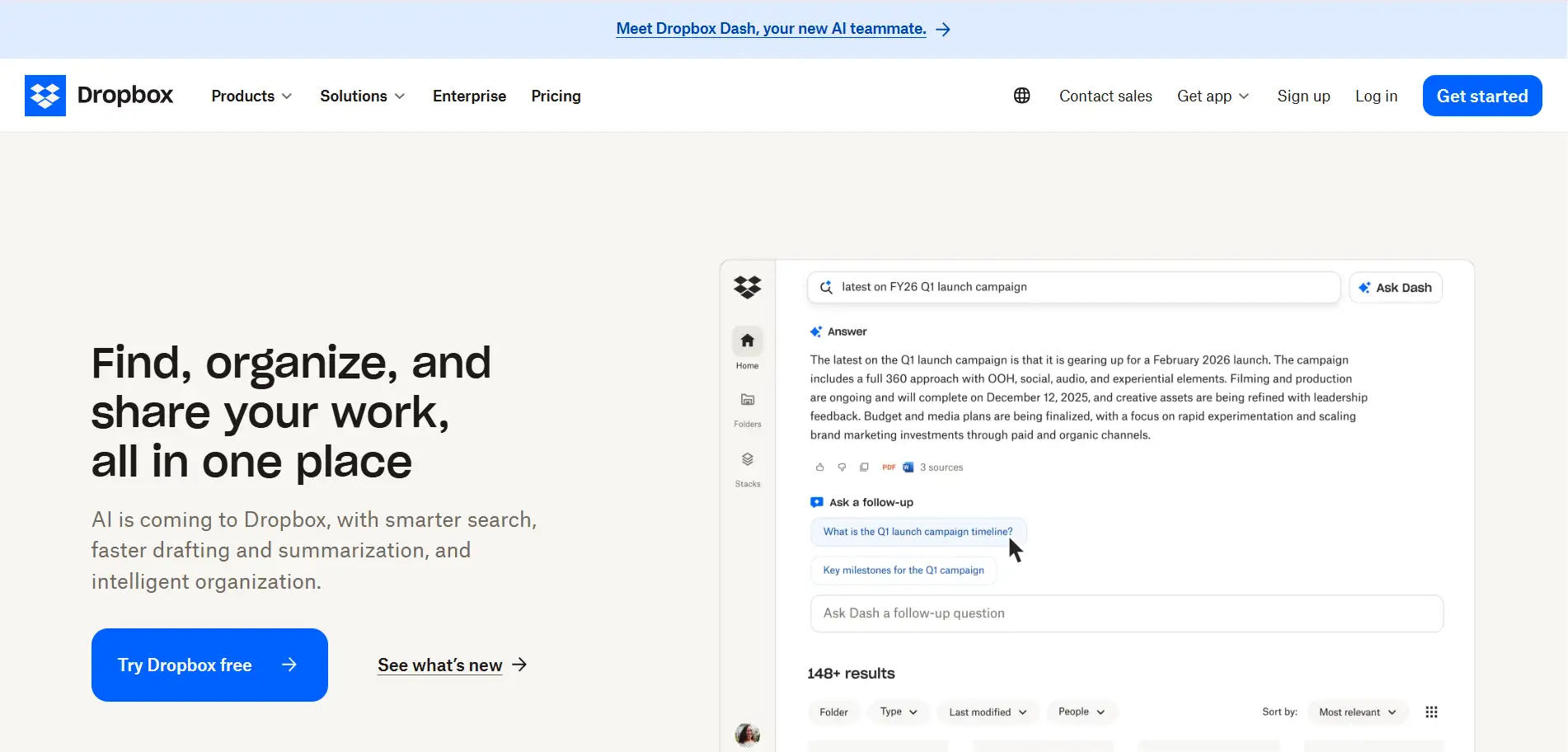
Task: Select the Home icon in Dash sidebar
Action: [x=747, y=340]
